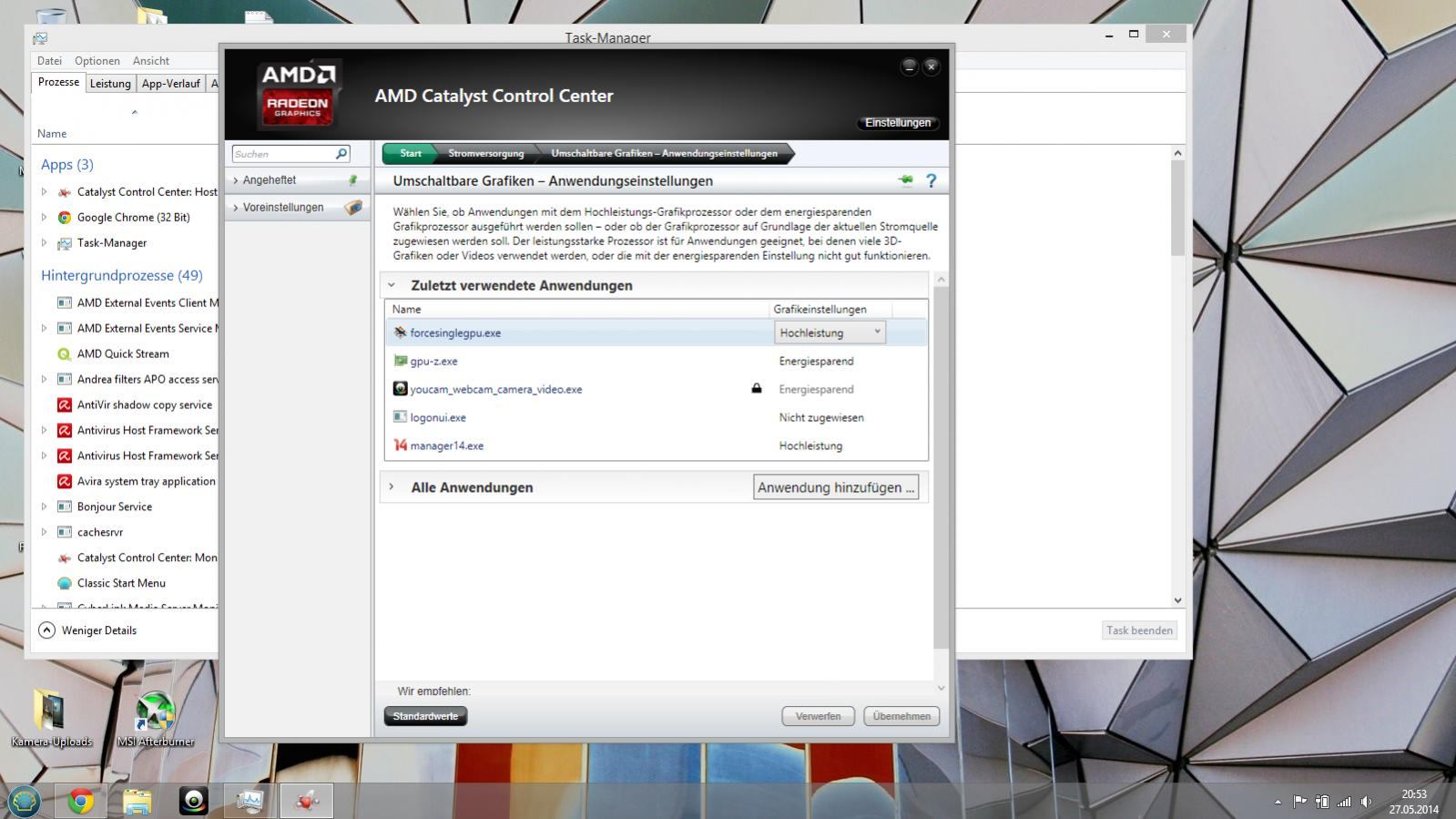Click Avira system tray application icon
The width and height of the screenshot is (1456, 819).
point(64,482)
